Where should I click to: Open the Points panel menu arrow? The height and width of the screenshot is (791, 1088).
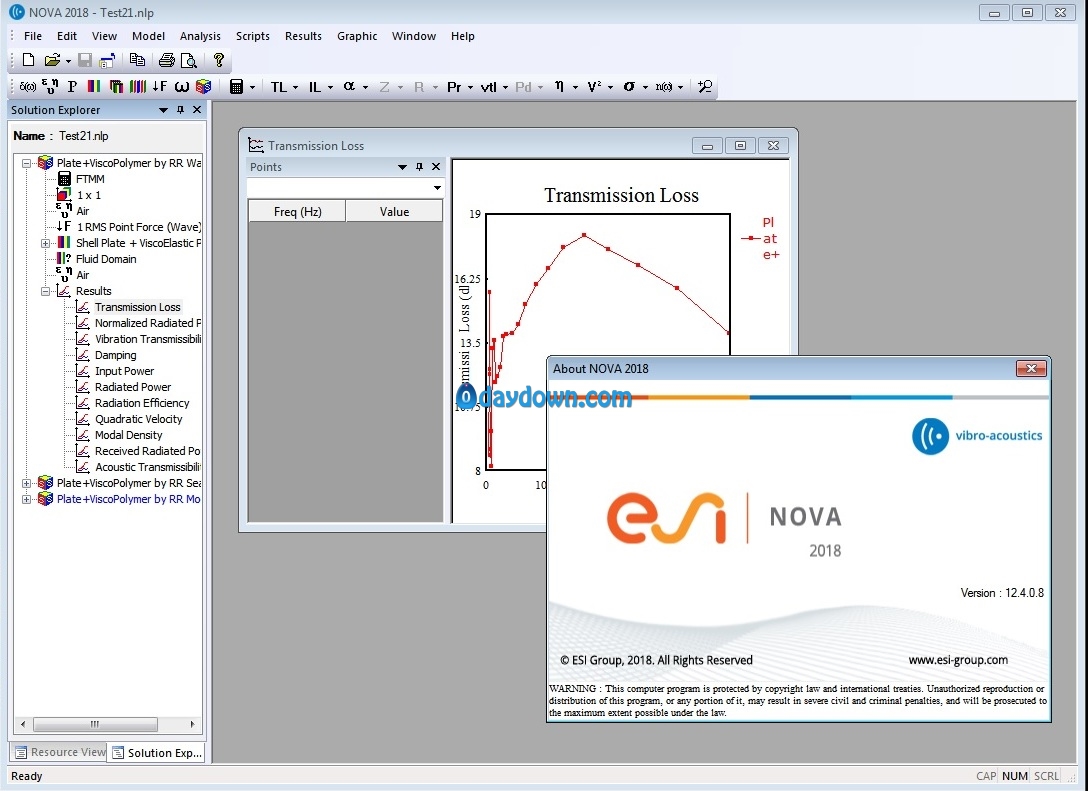[x=402, y=167]
